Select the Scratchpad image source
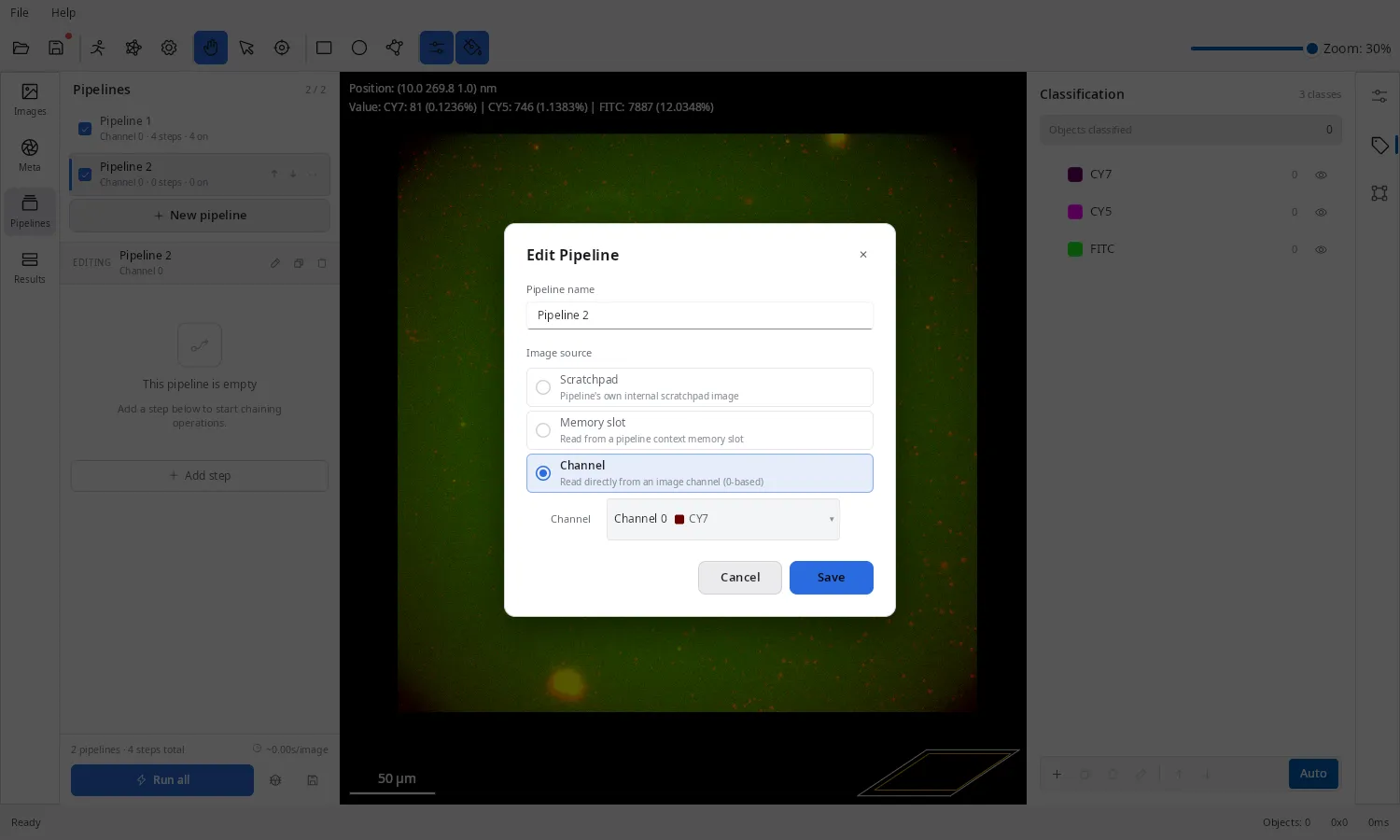 700,387
